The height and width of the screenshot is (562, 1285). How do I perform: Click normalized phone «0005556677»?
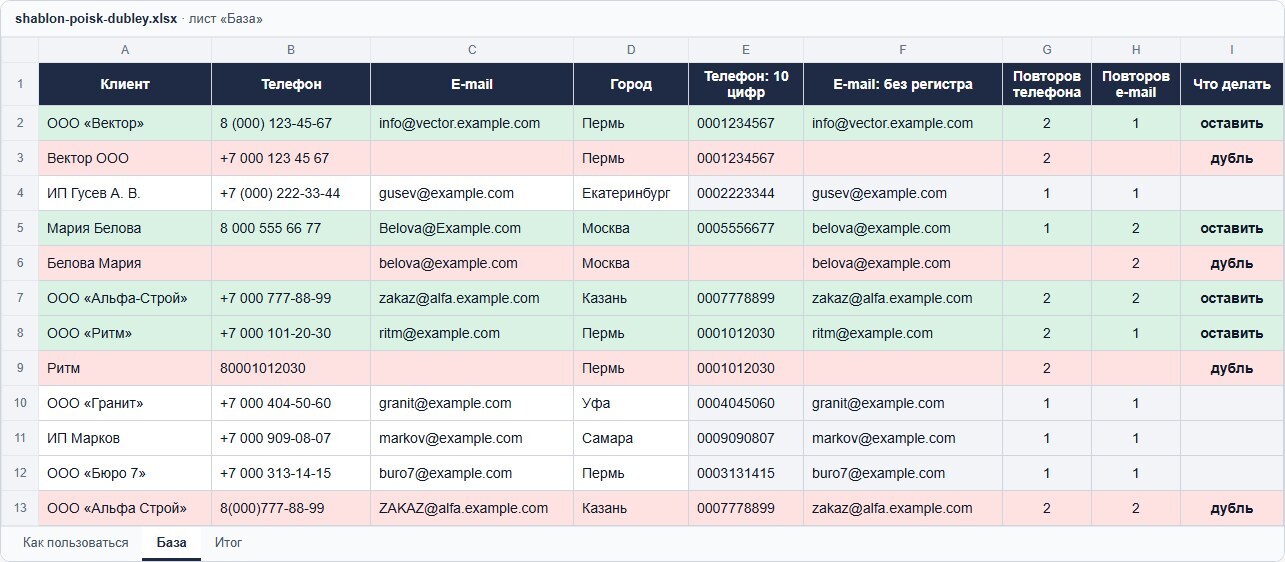[746, 228]
